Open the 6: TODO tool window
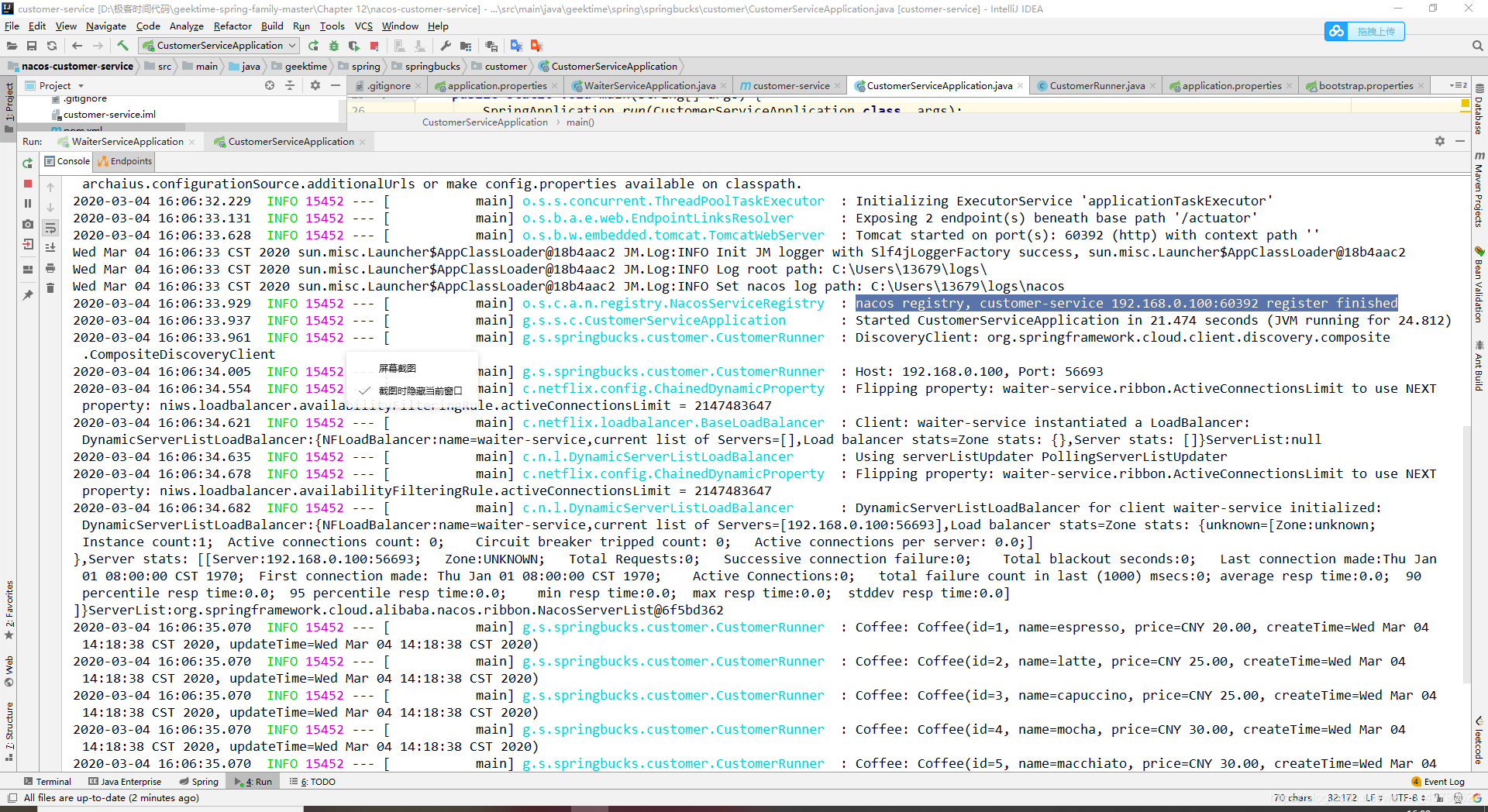The image size is (1488, 812). point(312,782)
